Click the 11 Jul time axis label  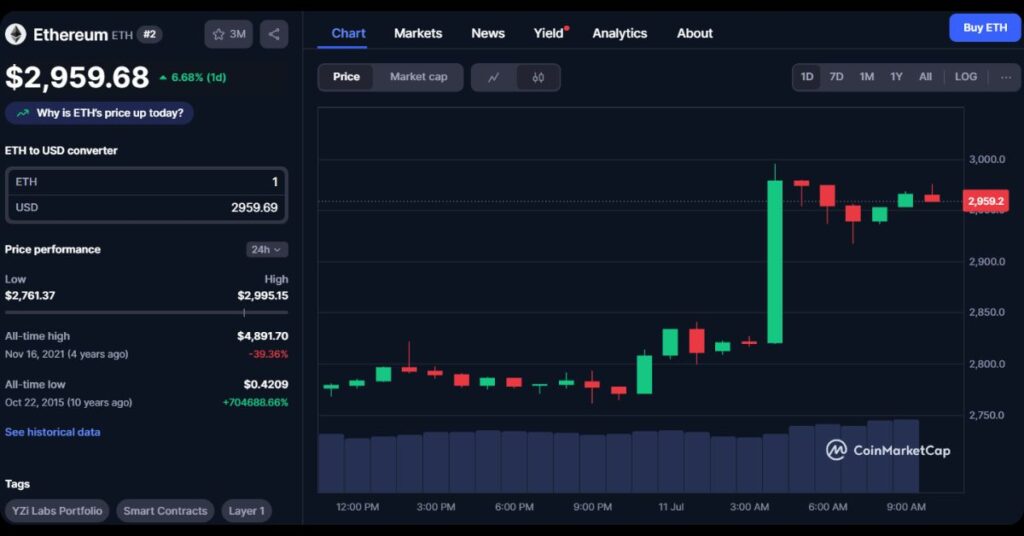click(x=671, y=507)
